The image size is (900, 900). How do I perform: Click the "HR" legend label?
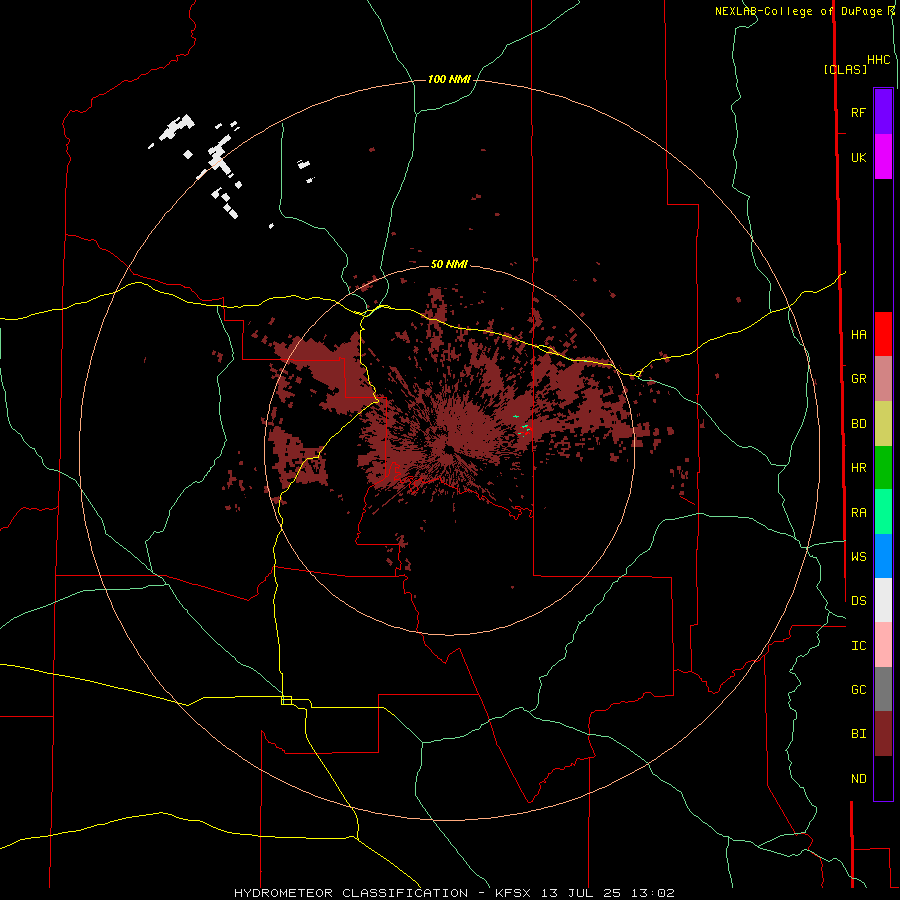(858, 468)
